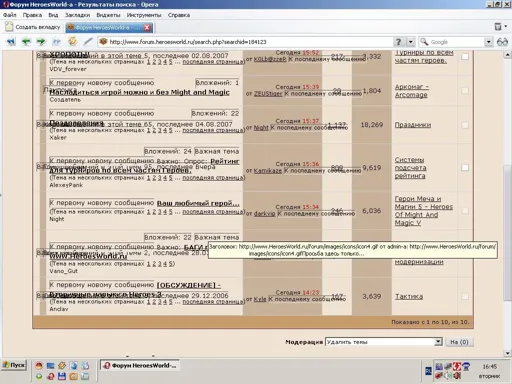Click the red Kaspersky tray icon
Screen dimensions: 512x384
[457, 367]
